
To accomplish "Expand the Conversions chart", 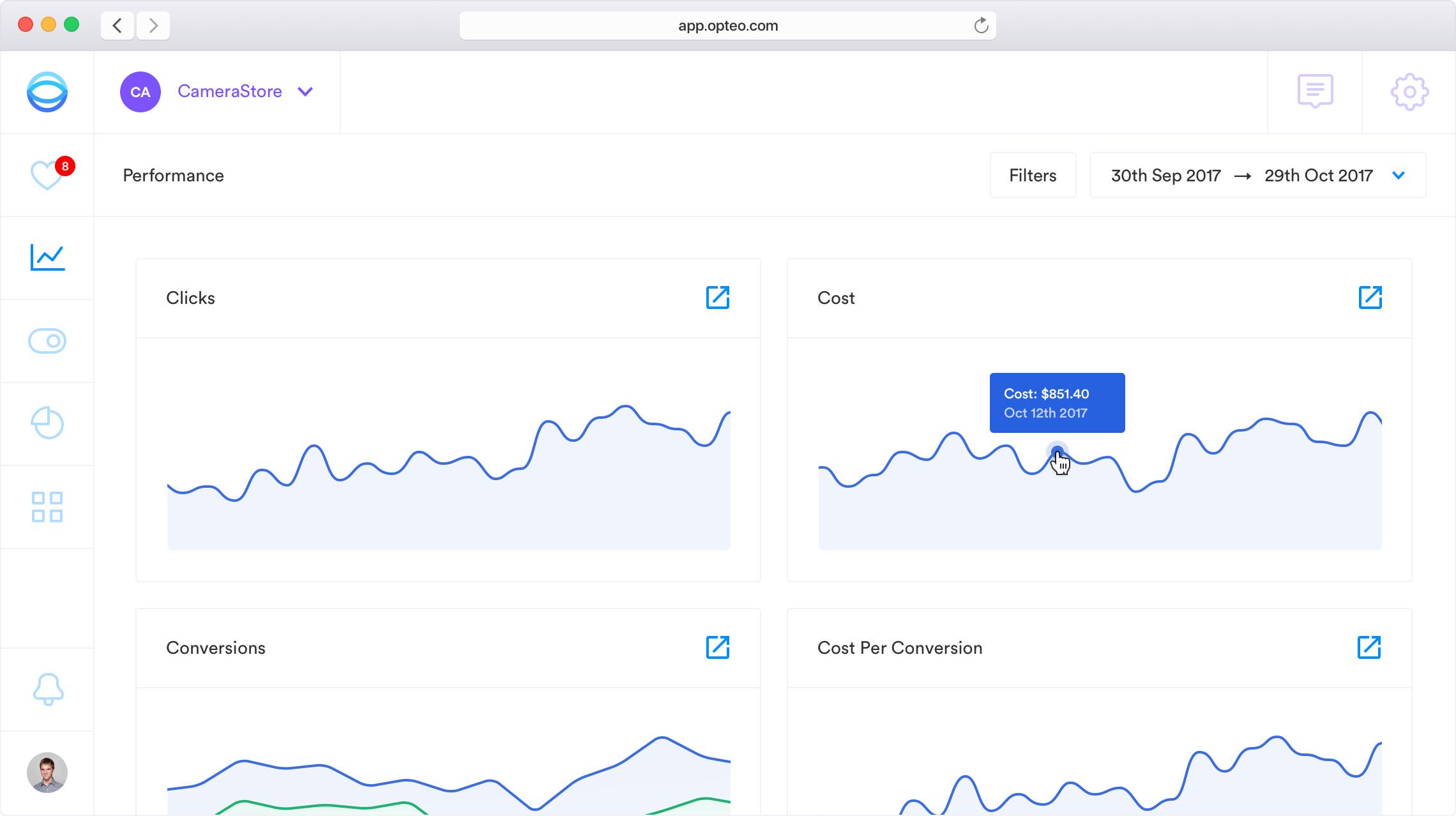I will click(x=718, y=647).
